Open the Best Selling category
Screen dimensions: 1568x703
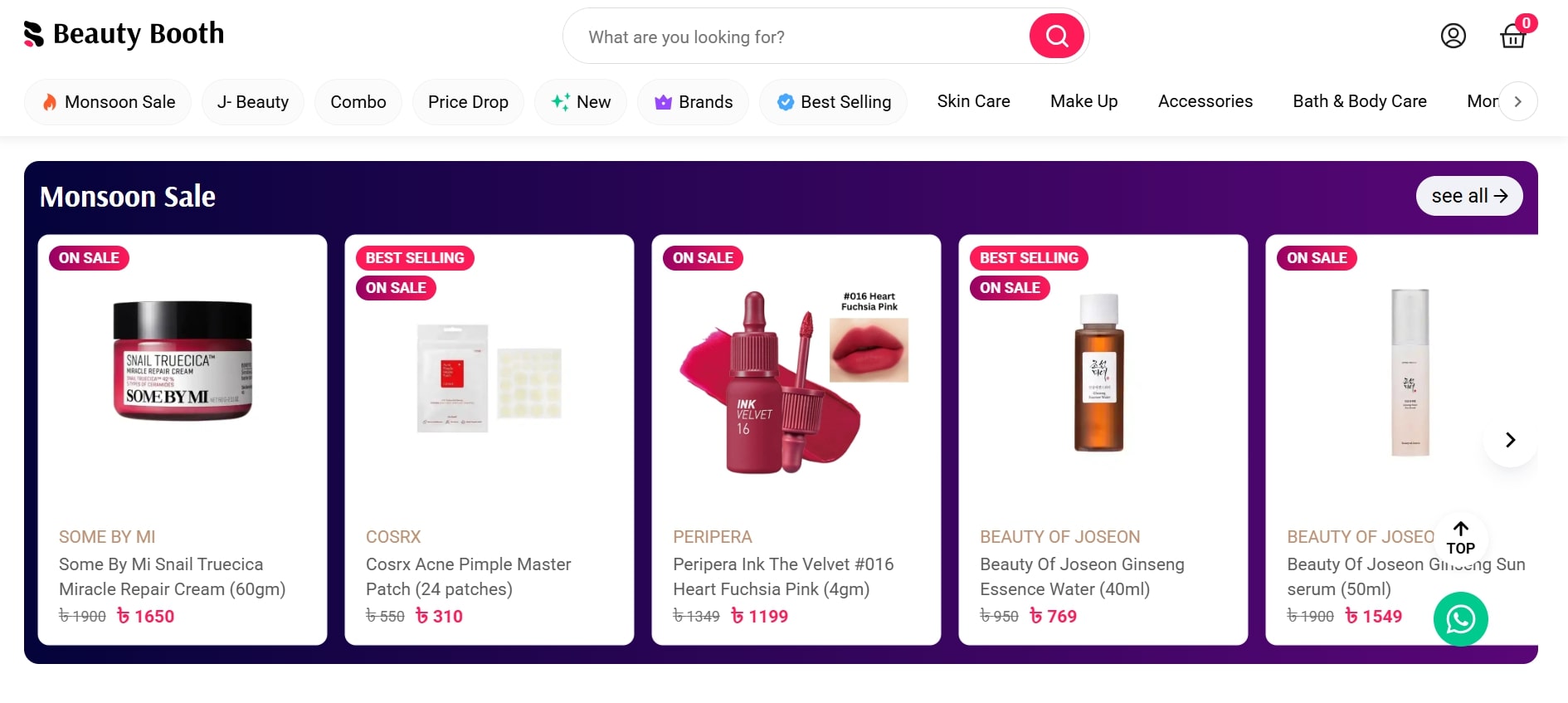(834, 102)
